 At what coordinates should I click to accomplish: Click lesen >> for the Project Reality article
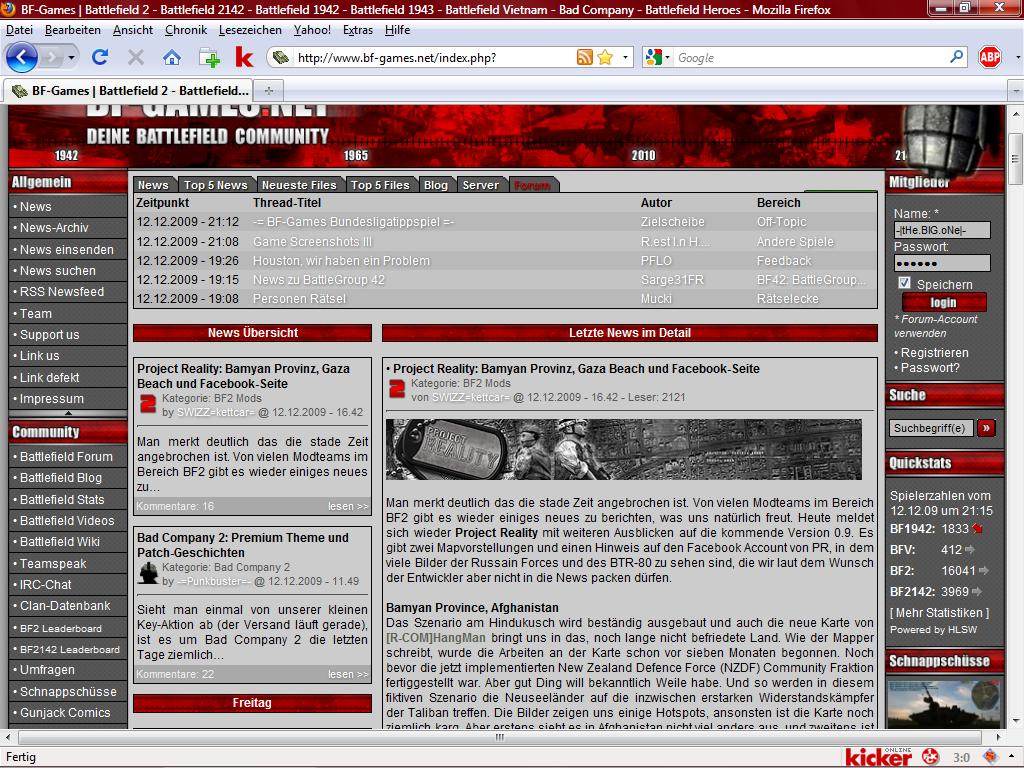click(348, 506)
